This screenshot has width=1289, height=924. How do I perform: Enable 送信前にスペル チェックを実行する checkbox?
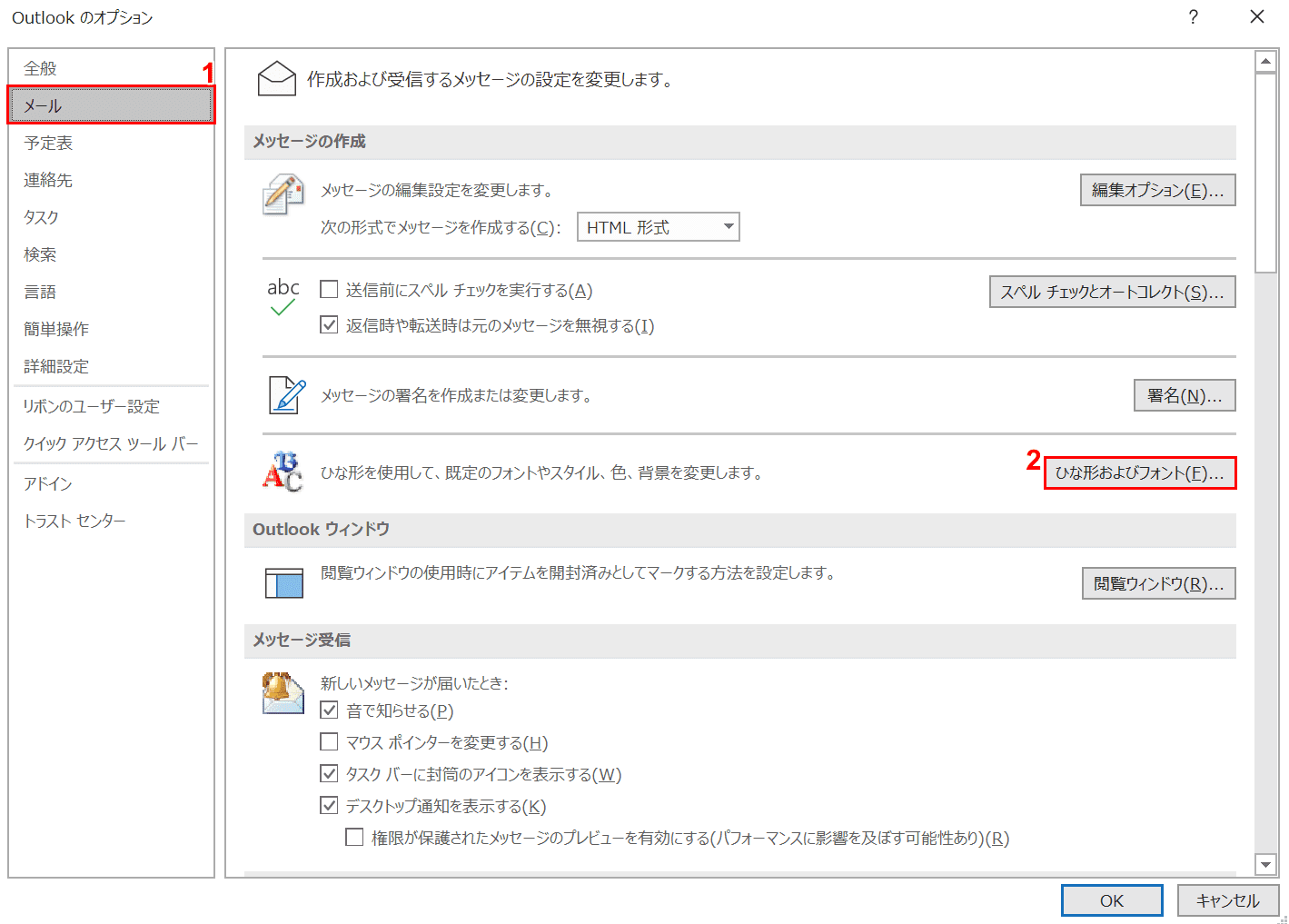329,290
